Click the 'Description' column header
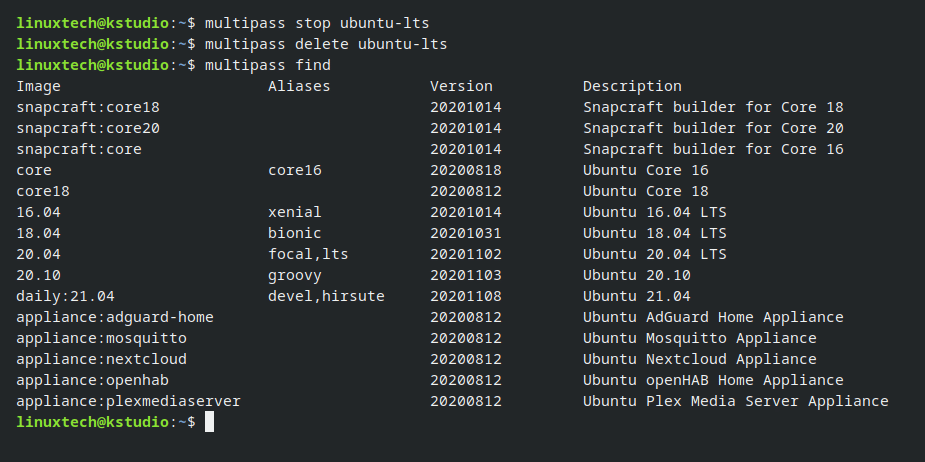This screenshot has height=462, width=925. [632, 86]
